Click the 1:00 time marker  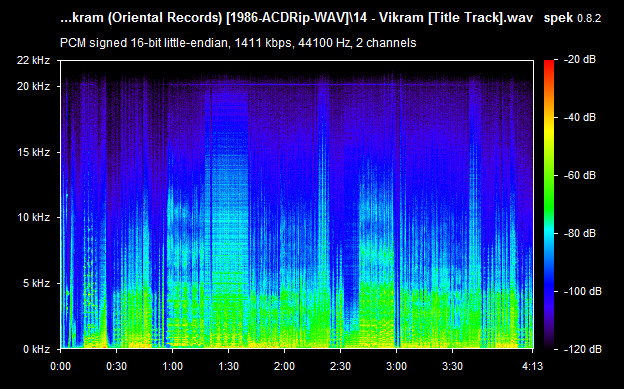(172, 366)
